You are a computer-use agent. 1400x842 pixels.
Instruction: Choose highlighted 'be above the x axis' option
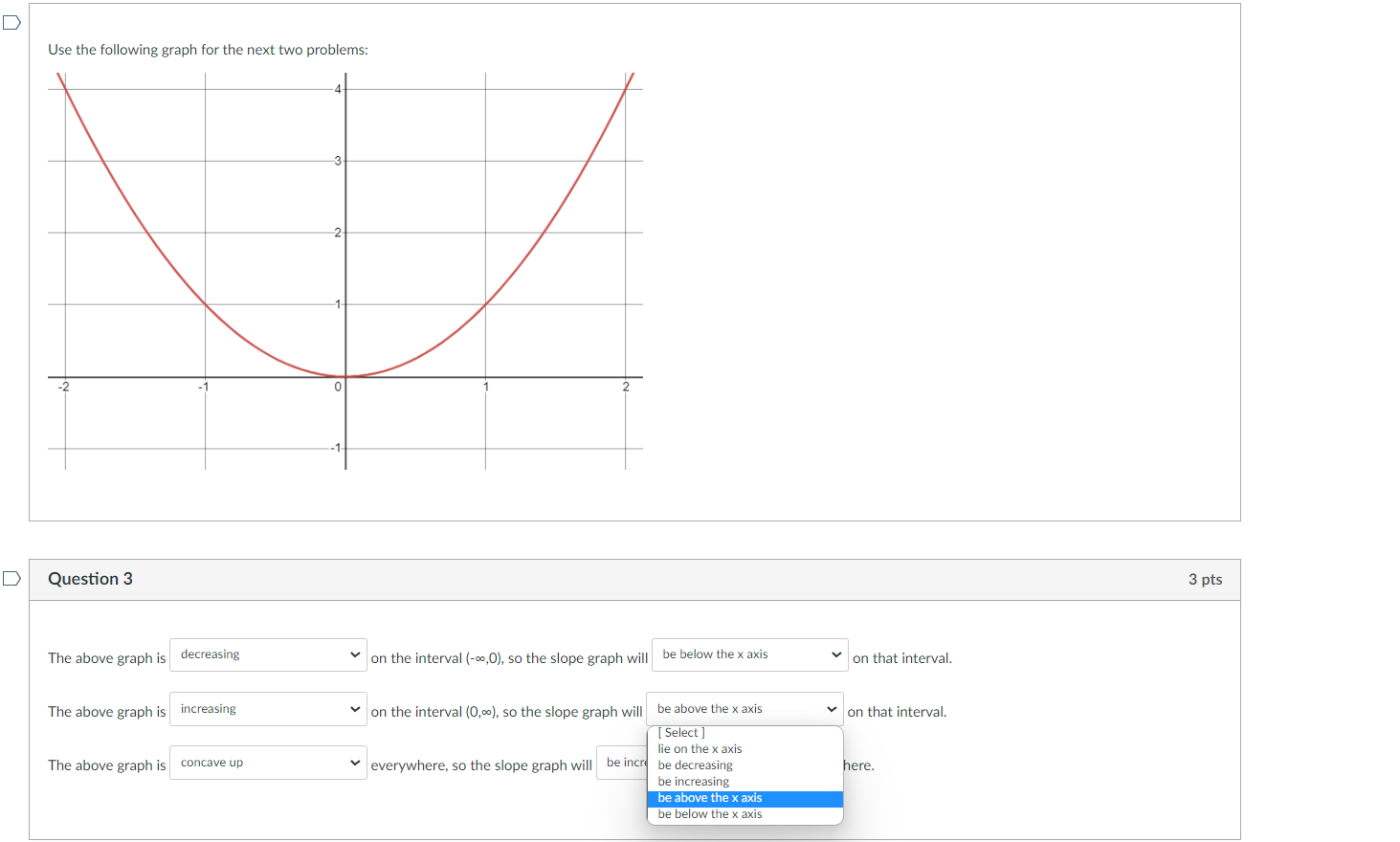click(x=744, y=798)
